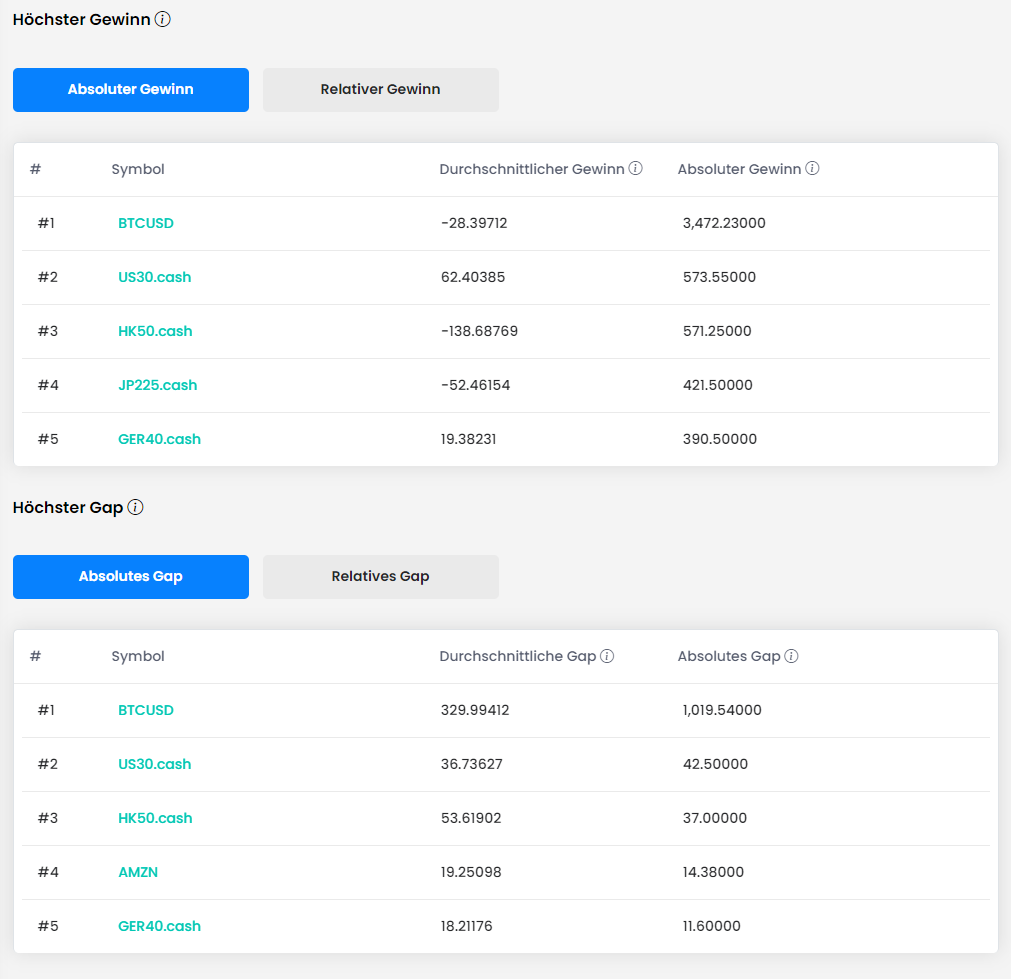
Task: Open the JP225.cash symbol link
Action: tap(157, 385)
